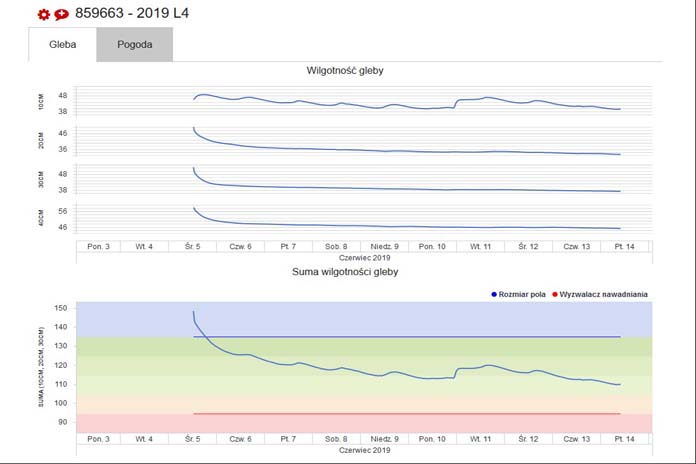The height and width of the screenshot is (464, 696).
Task: Select Pon. 10 on the lower date axis
Action: point(432,439)
